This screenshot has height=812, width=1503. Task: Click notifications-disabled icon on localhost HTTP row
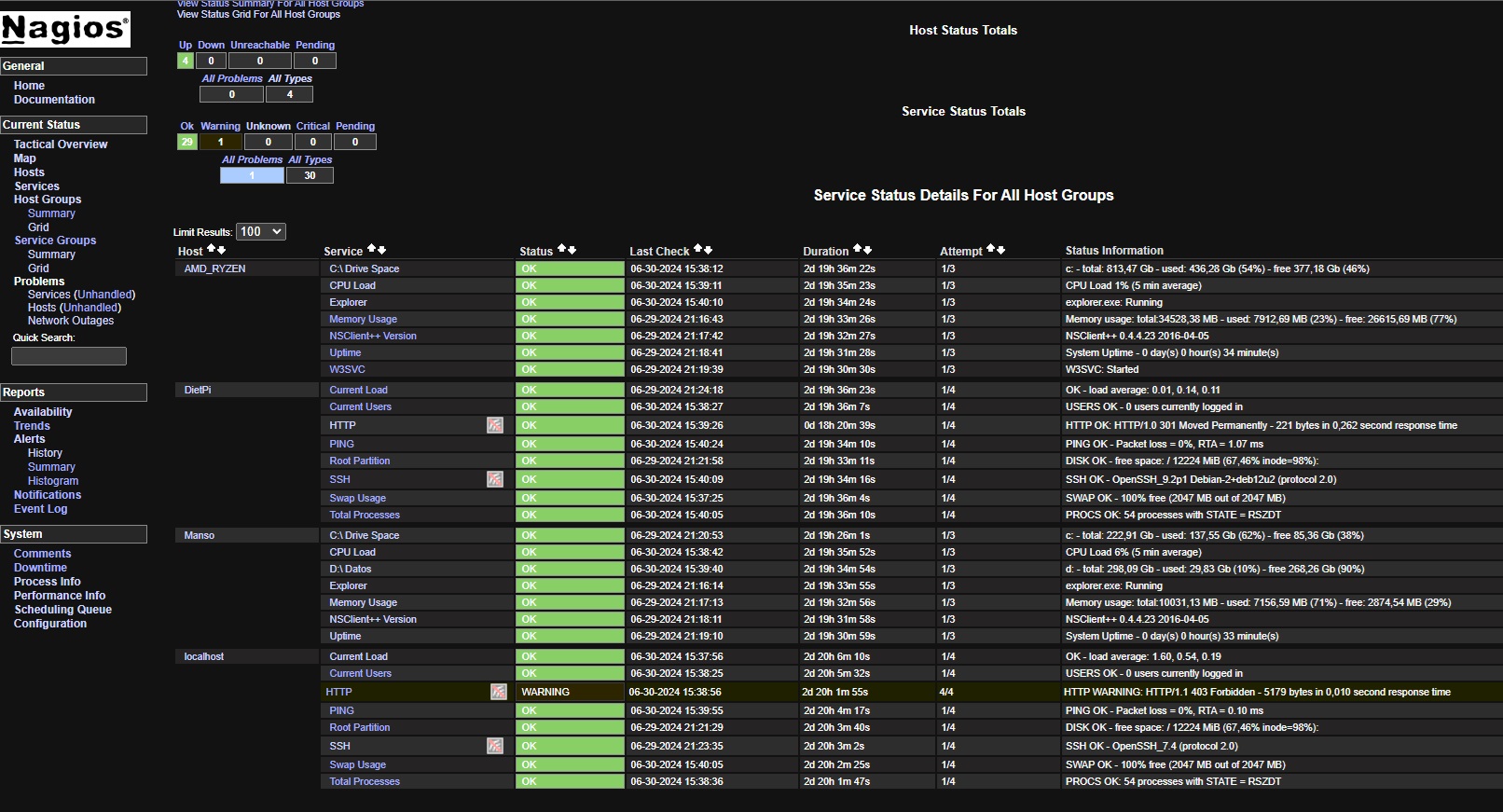(499, 692)
